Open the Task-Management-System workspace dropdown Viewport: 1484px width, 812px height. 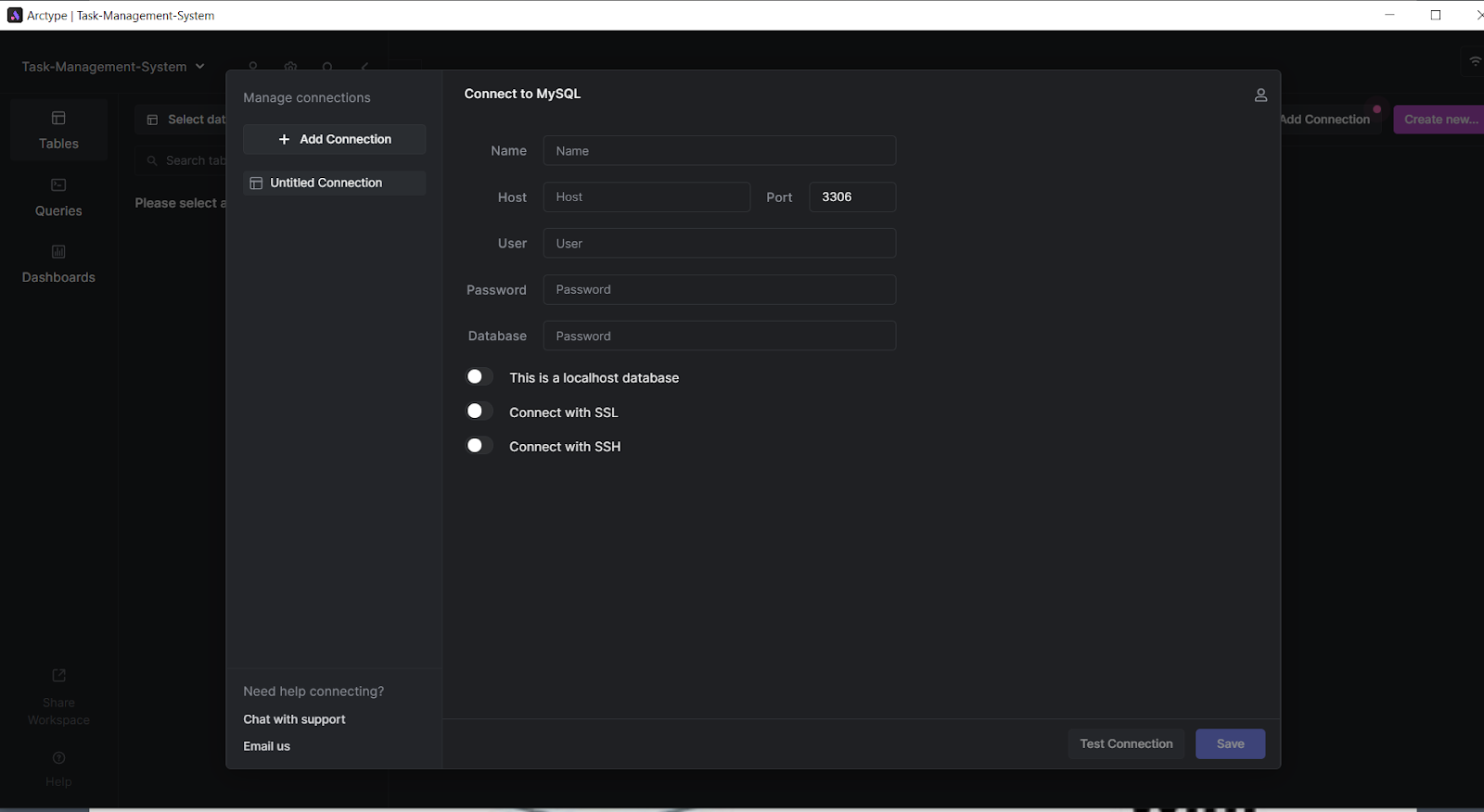click(x=113, y=67)
